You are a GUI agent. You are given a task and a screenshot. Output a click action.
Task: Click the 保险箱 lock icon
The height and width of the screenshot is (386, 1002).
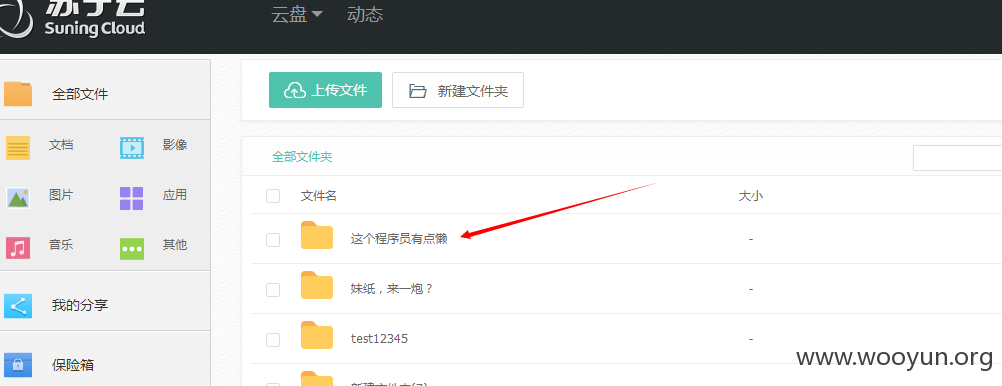pos(17,365)
